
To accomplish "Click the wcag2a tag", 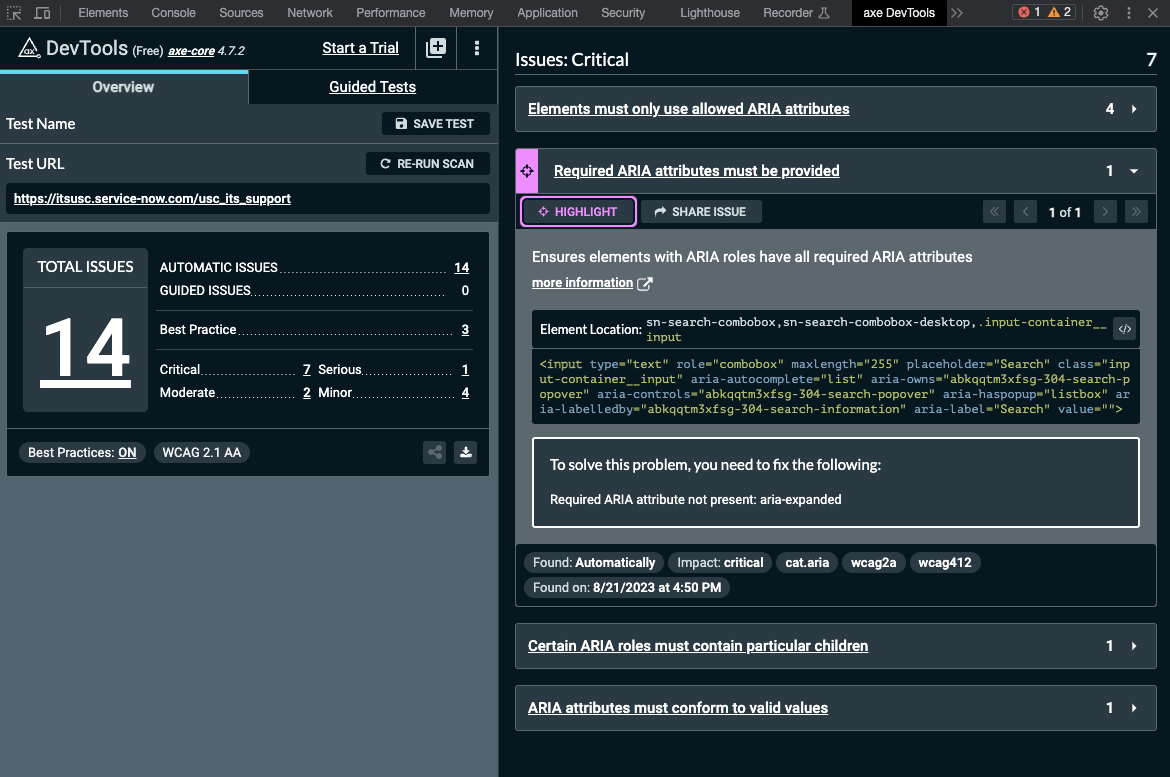I will (873, 563).
